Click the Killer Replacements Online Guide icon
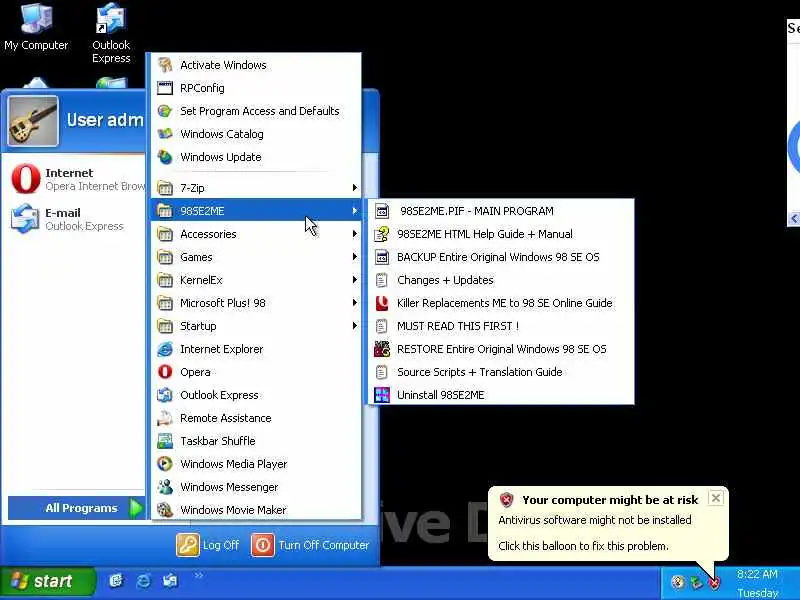 pyautogui.click(x=382, y=303)
